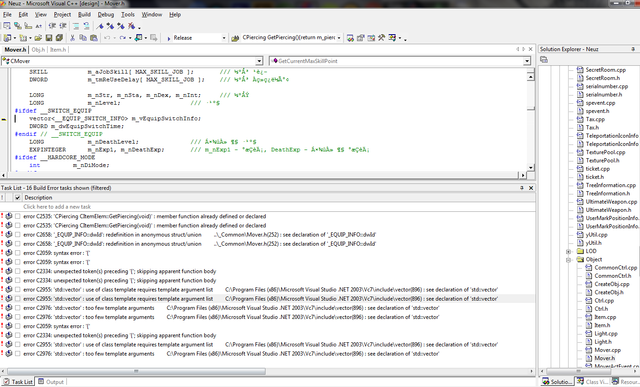640x387 pixels.
Task: Click the Description column header
Action: (38, 198)
